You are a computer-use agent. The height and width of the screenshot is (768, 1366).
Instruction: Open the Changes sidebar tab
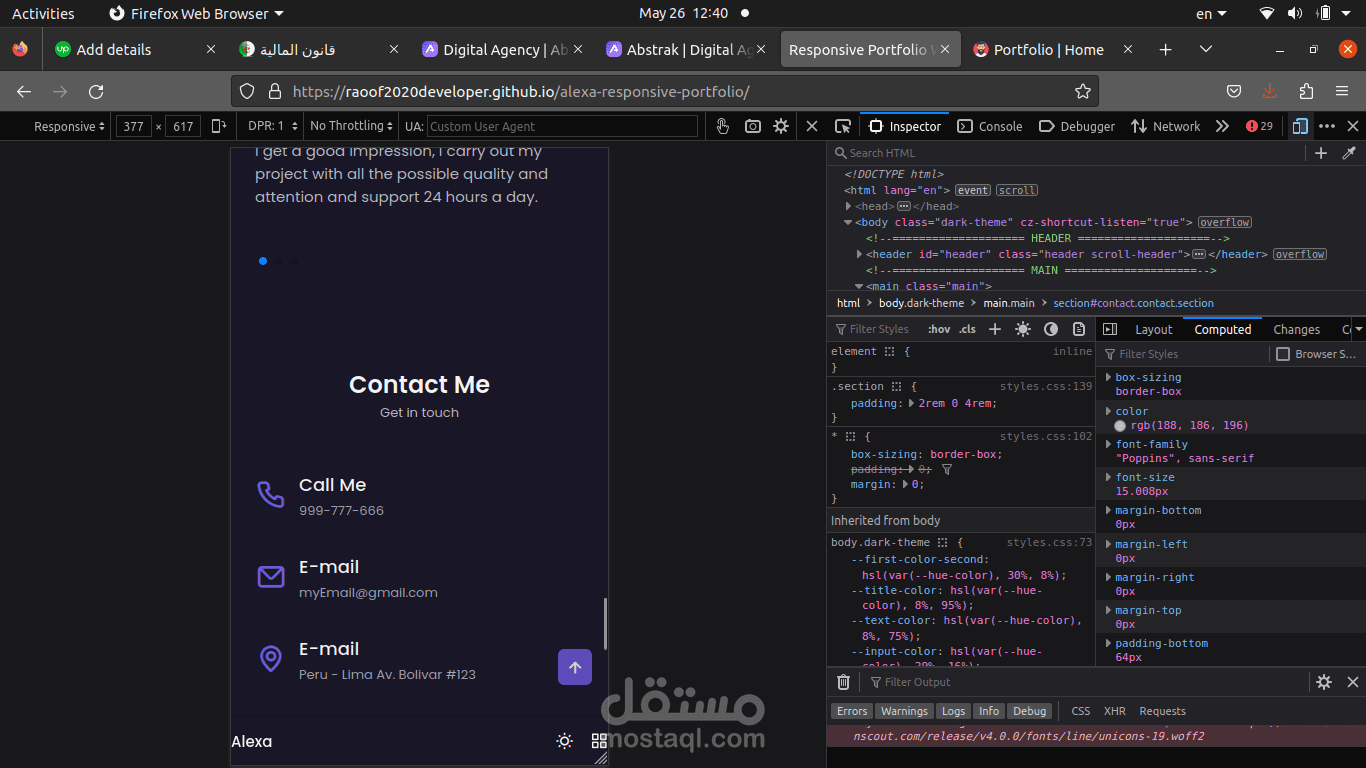[x=1296, y=329]
